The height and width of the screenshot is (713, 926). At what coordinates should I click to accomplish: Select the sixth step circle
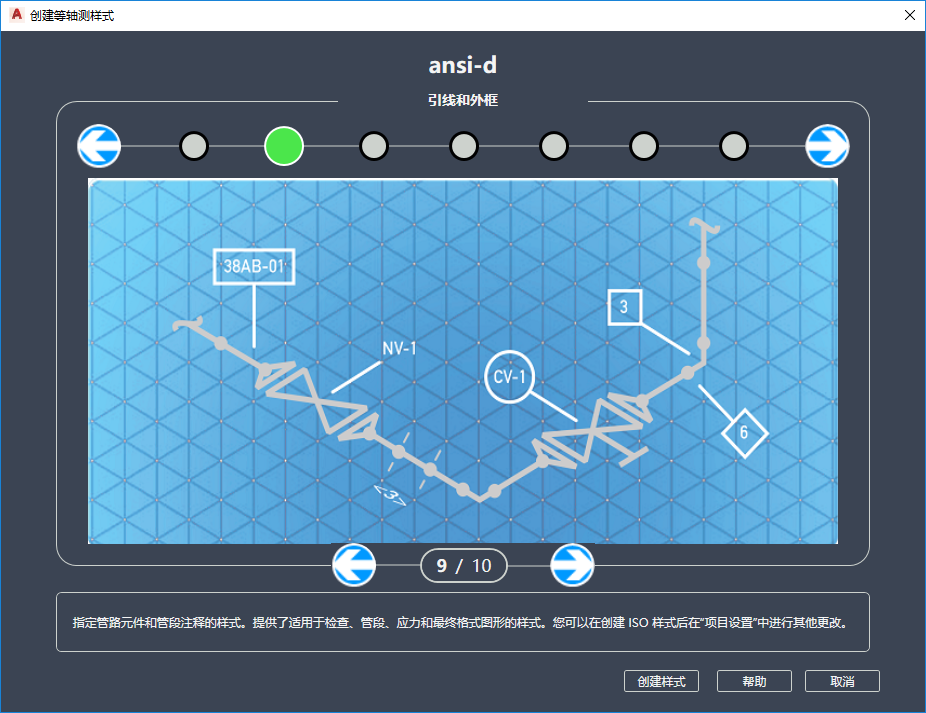(x=644, y=146)
